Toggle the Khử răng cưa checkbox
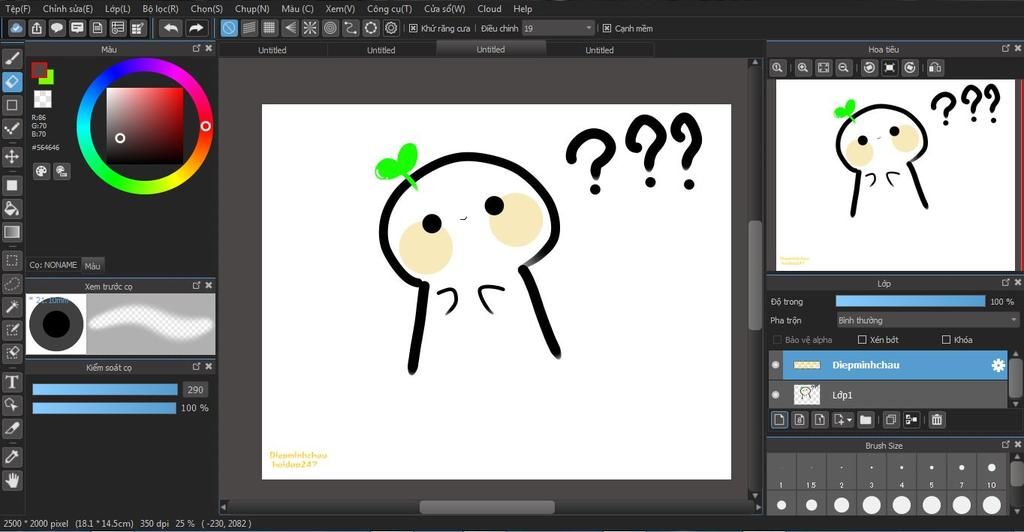The height and width of the screenshot is (532, 1024). 413,28
